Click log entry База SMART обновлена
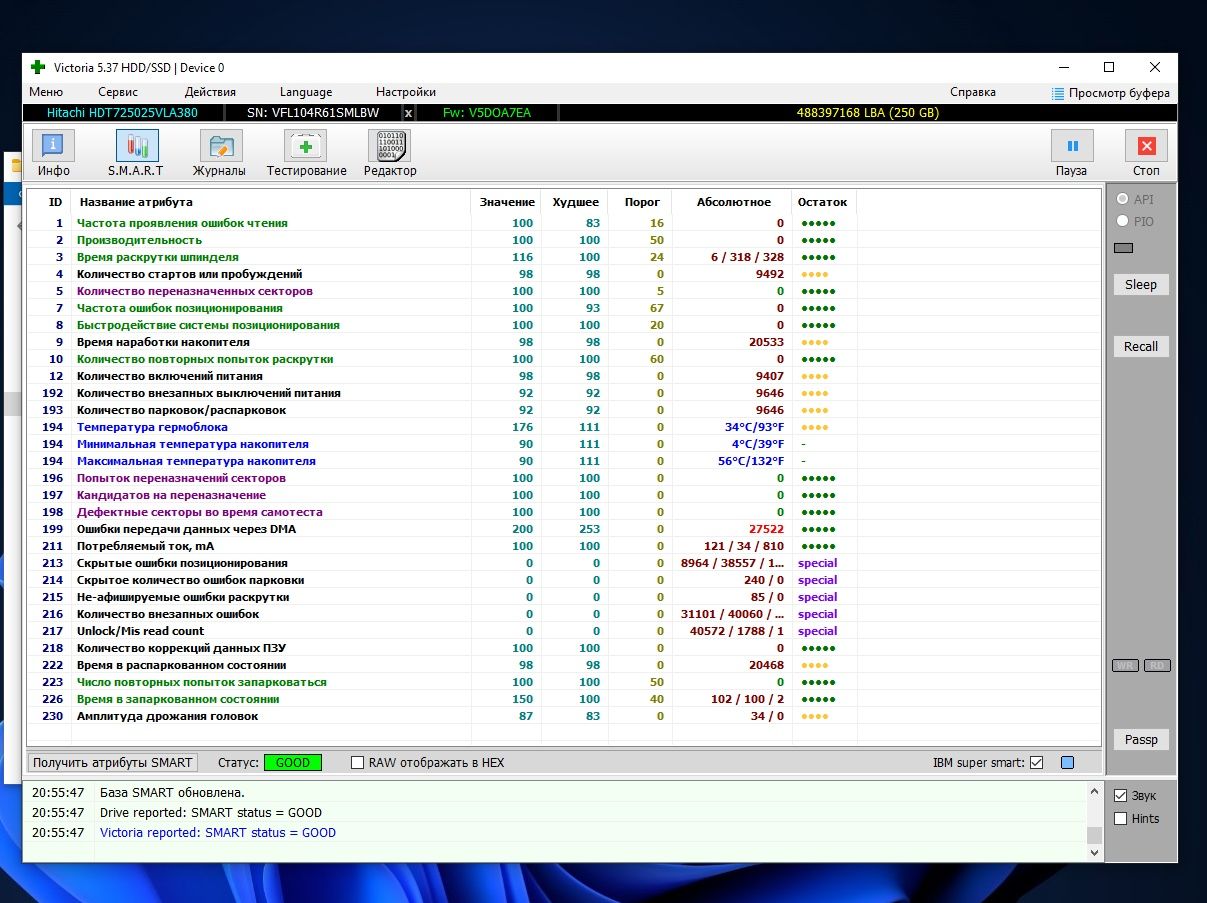1207x903 pixels. pyautogui.click(x=172, y=793)
